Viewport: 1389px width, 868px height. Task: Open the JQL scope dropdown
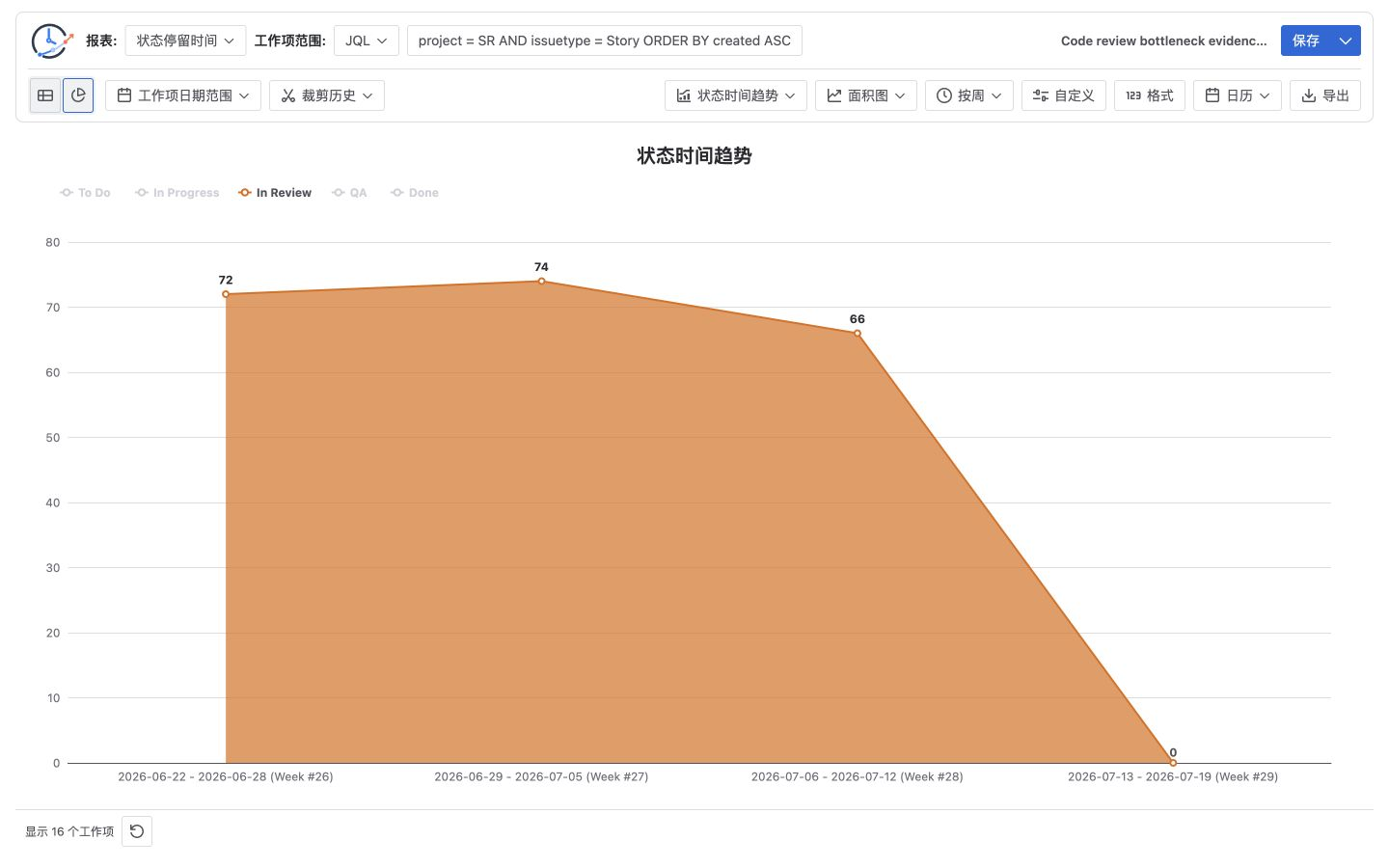pyautogui.click(x=367, y=41)
